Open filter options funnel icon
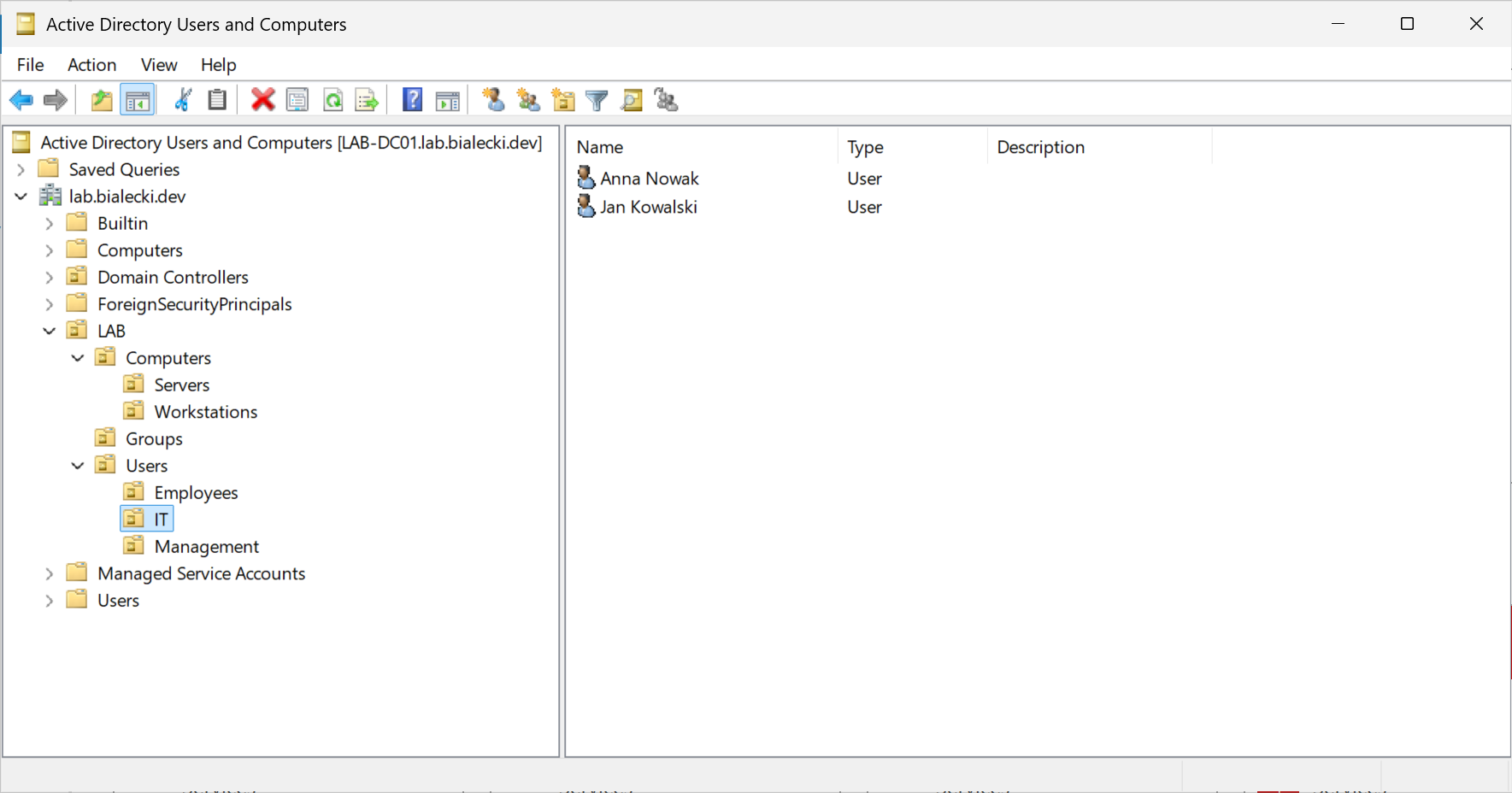The height and width of the screenshot is (793, 1512). pos(597,100)
